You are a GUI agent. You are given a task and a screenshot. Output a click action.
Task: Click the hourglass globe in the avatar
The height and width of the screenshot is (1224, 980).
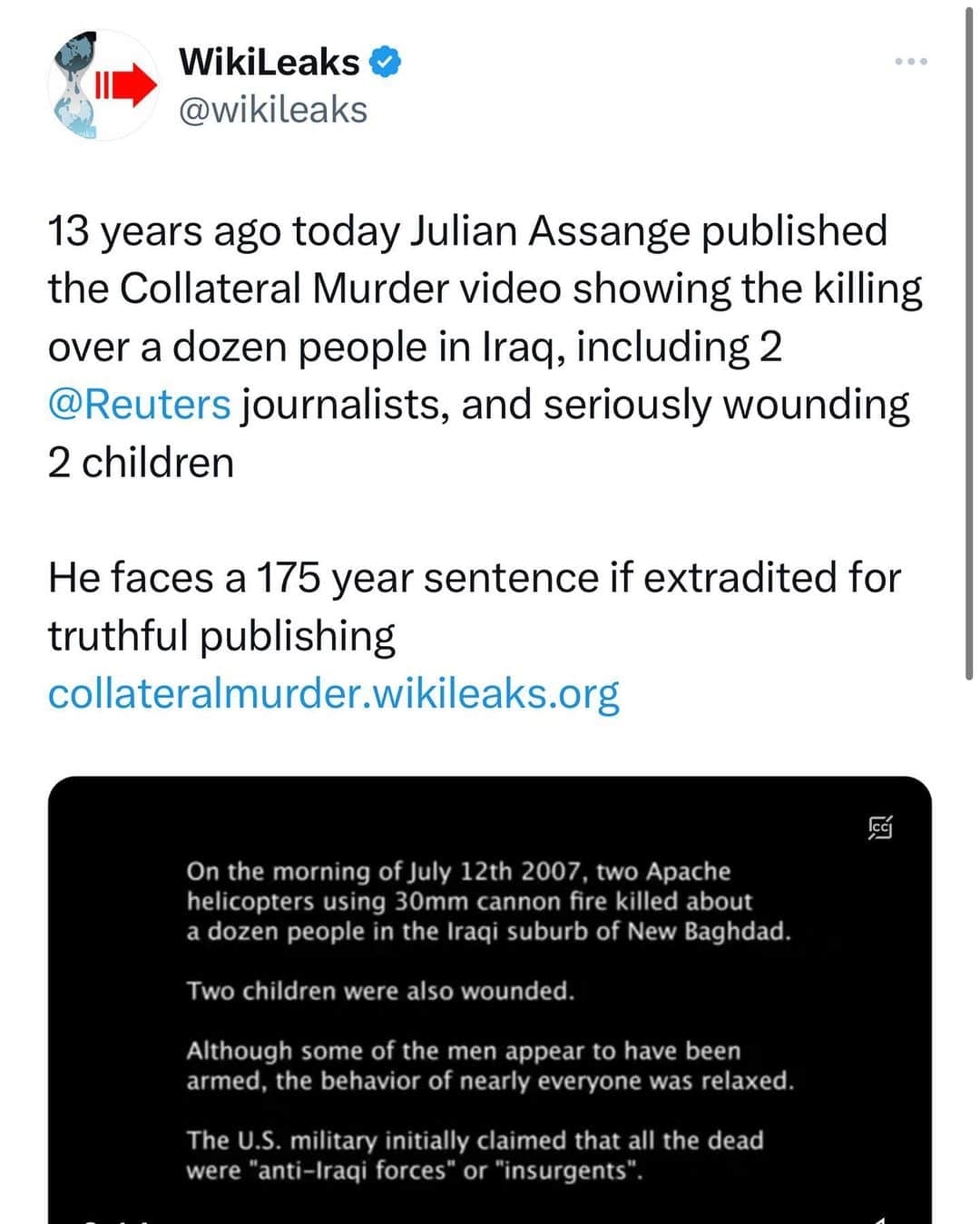pyautogui.click(x=76, y=85)
